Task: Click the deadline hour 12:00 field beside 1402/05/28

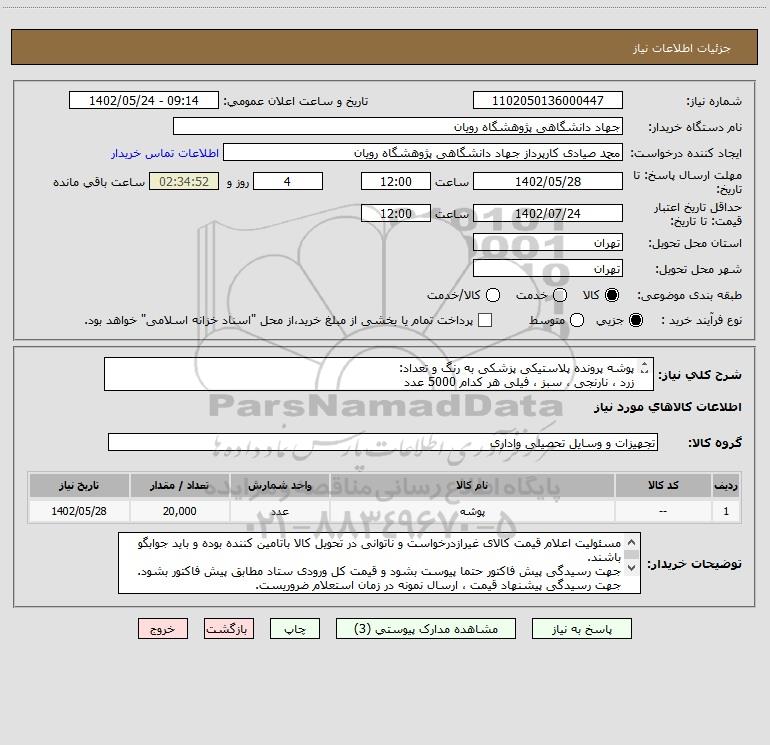Action: click(x=396, y=181)
